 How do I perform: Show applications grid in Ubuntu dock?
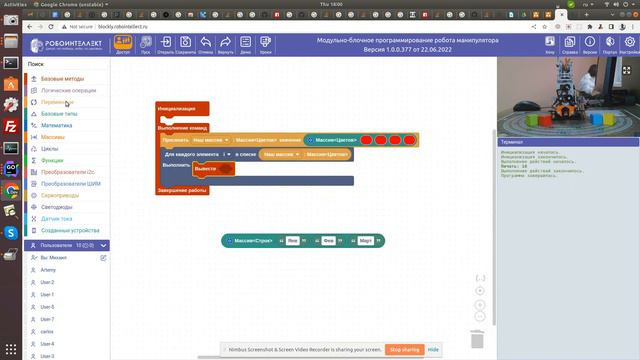tap(11, 349)
